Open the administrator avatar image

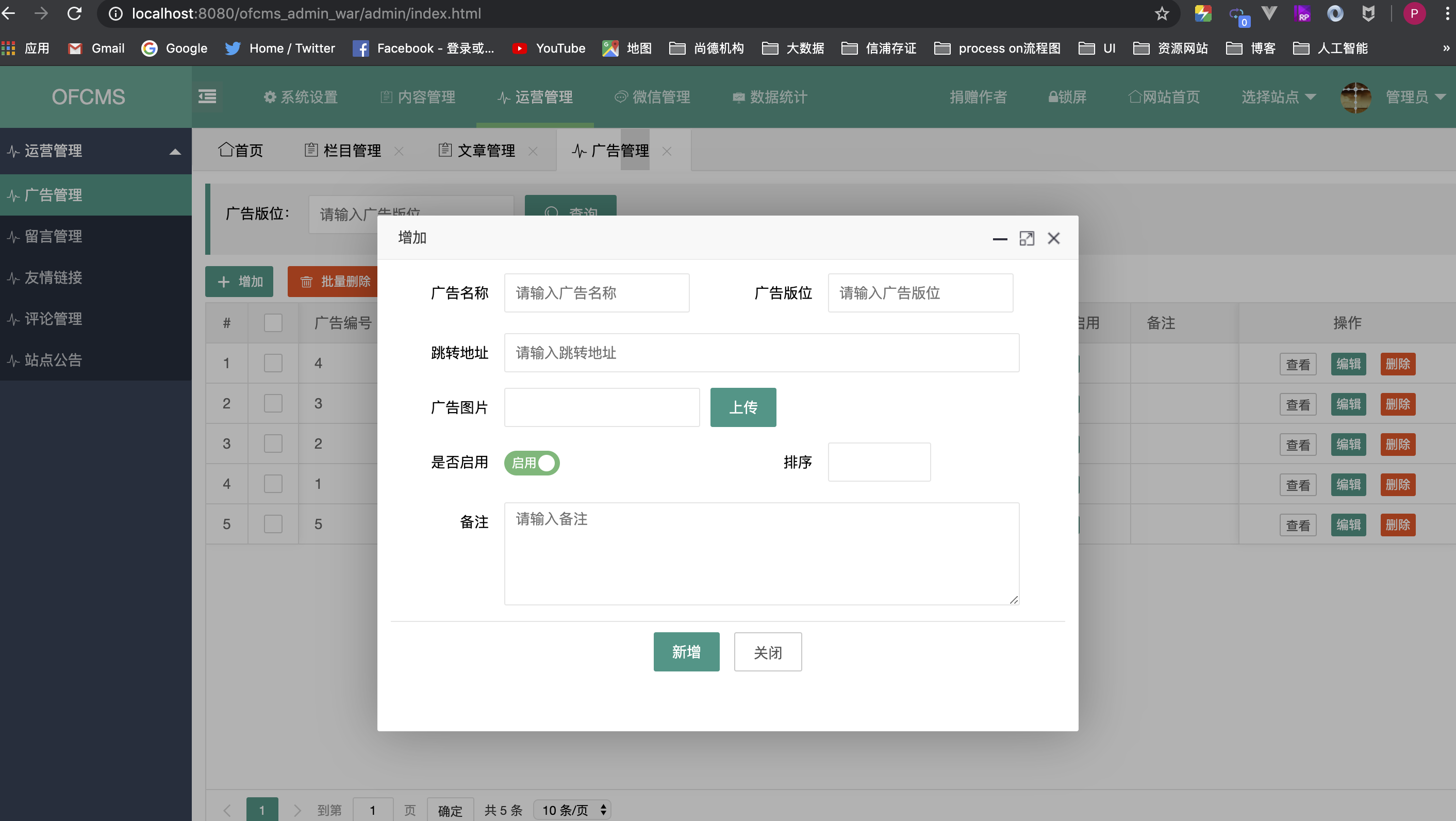(1356, 97)
